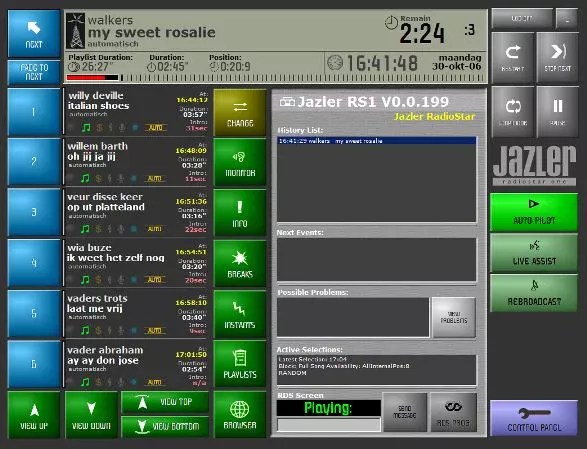Image resolution: width=587 pixels, height=449 pixels.
Task: Open the RDS Prog button
Action: 453,412
